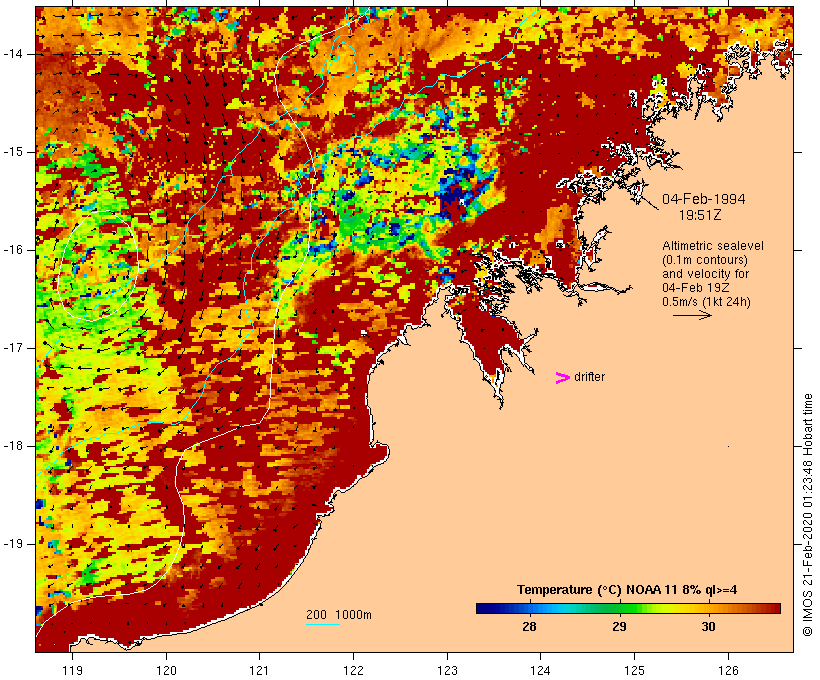This screenshot has width=820, height=680.
Task: Click the green 29 degree section of colorbar
Action: [x=620, y=608]
